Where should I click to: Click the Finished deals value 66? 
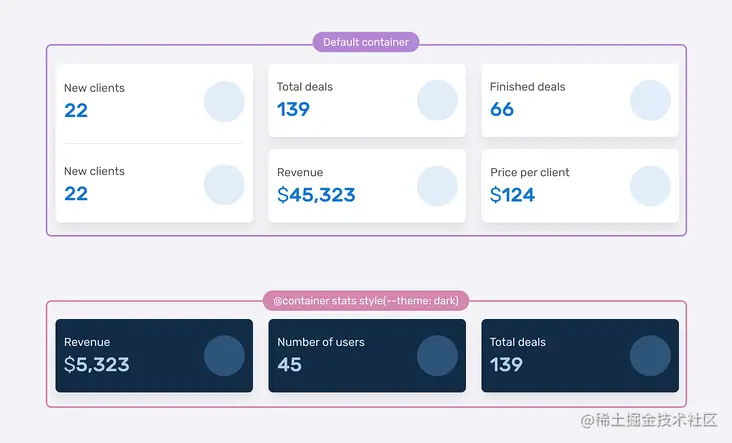502,109
